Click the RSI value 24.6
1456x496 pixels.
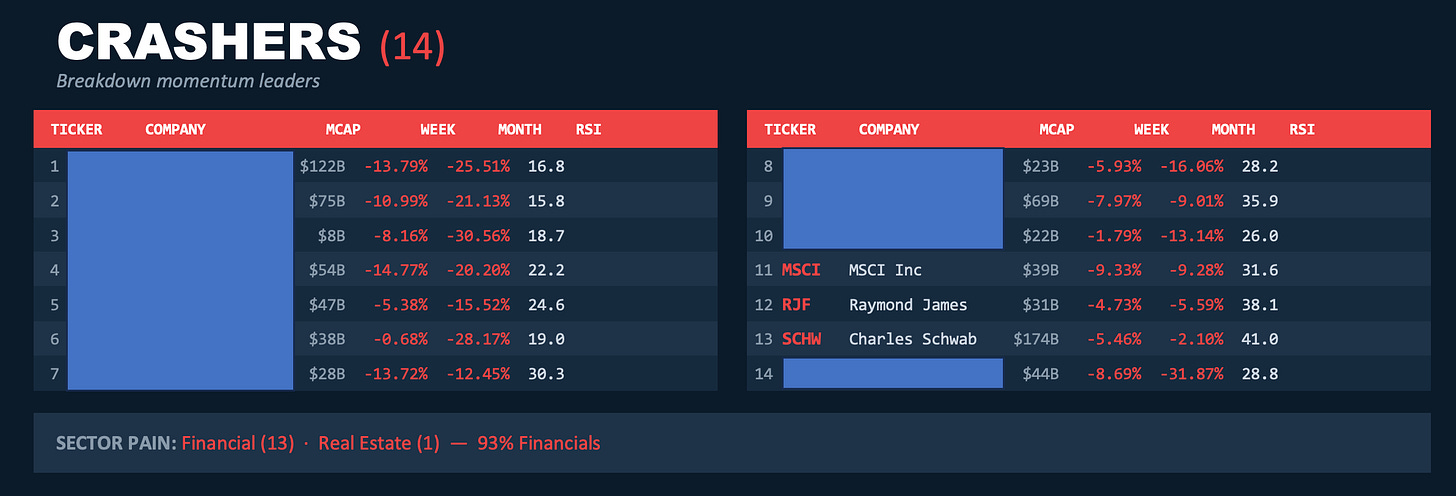point(546,304)
